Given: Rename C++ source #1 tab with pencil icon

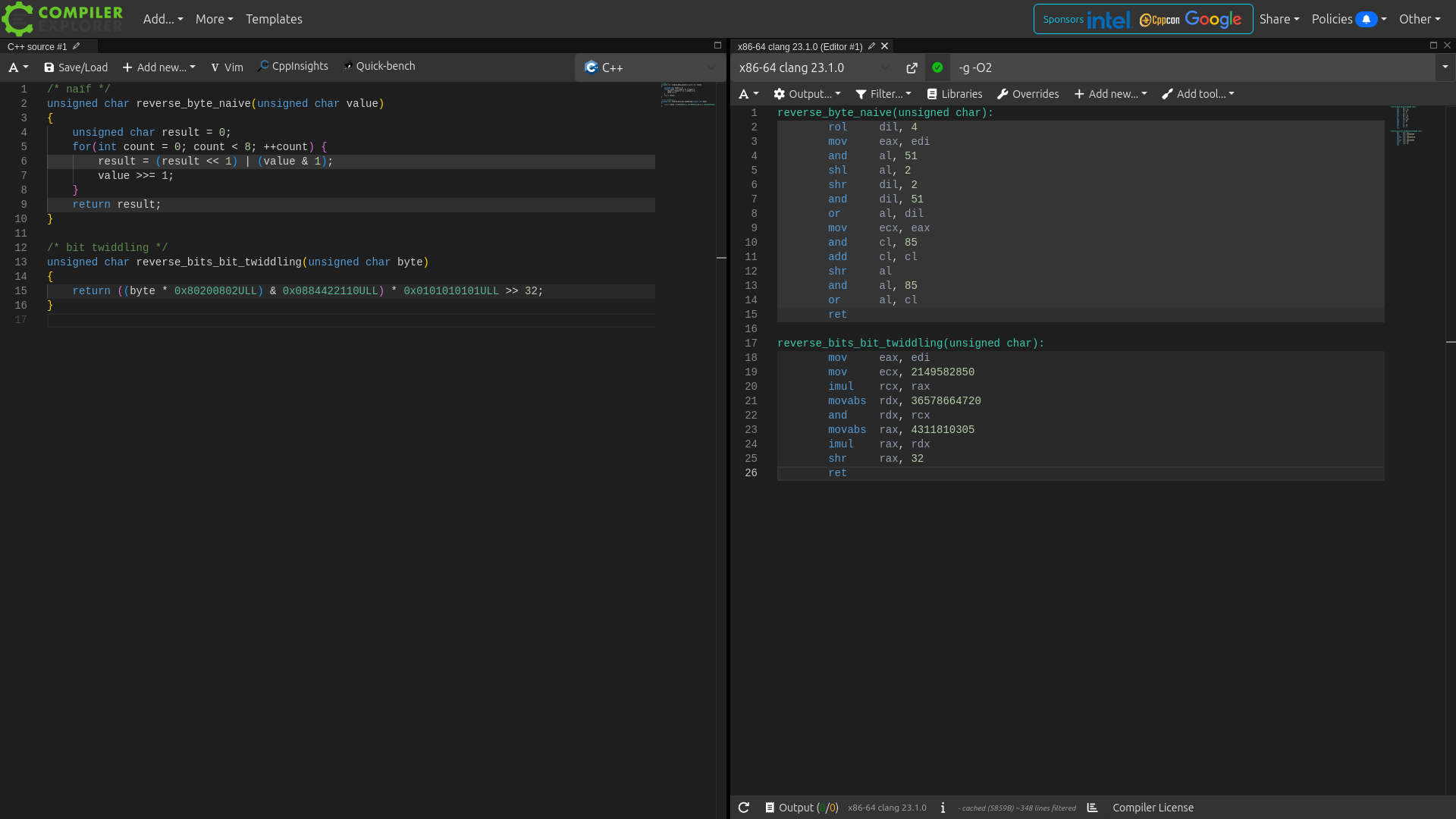Looking at the screenshot, I should tap(76, 46).
